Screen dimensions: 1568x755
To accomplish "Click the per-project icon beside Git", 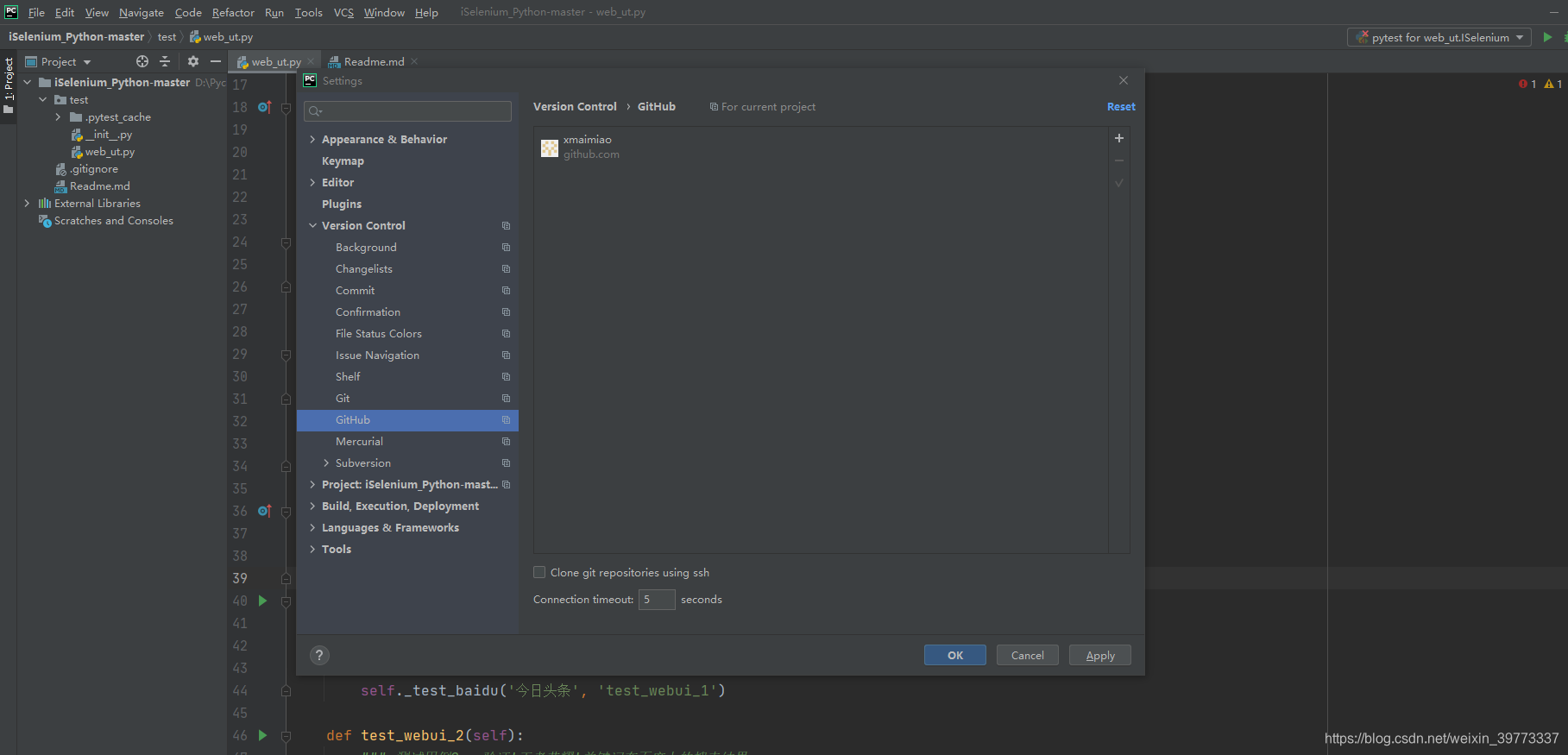I will tap(506, 399).
